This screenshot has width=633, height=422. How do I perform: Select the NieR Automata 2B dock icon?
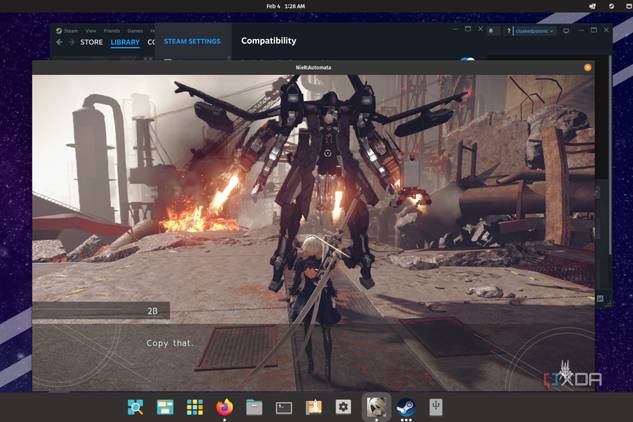pyautogui.click(x=376, y=407)
